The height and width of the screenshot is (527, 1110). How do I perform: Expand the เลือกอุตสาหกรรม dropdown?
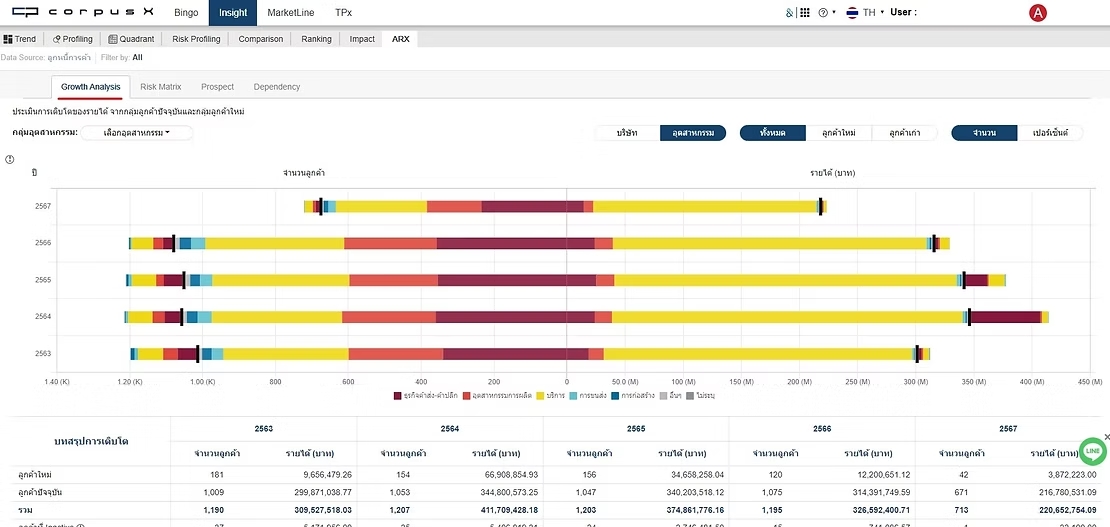click(137, 133)
